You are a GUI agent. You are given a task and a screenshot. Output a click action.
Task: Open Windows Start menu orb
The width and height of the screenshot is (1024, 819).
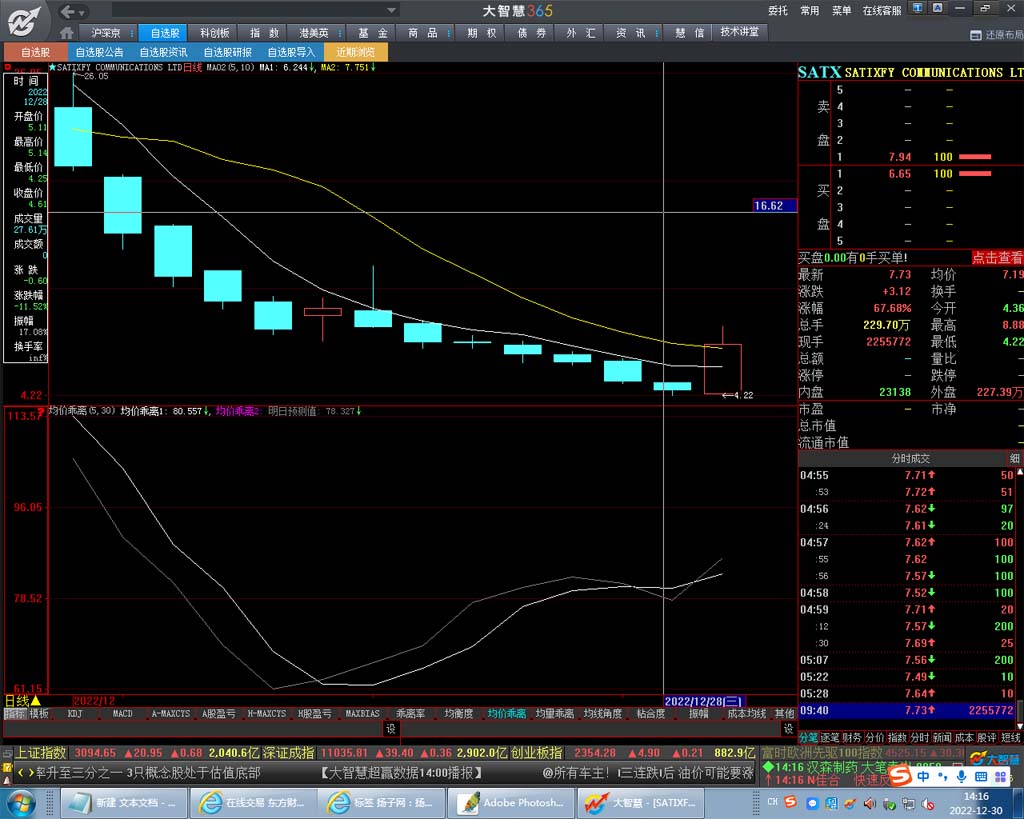point(23,803)
